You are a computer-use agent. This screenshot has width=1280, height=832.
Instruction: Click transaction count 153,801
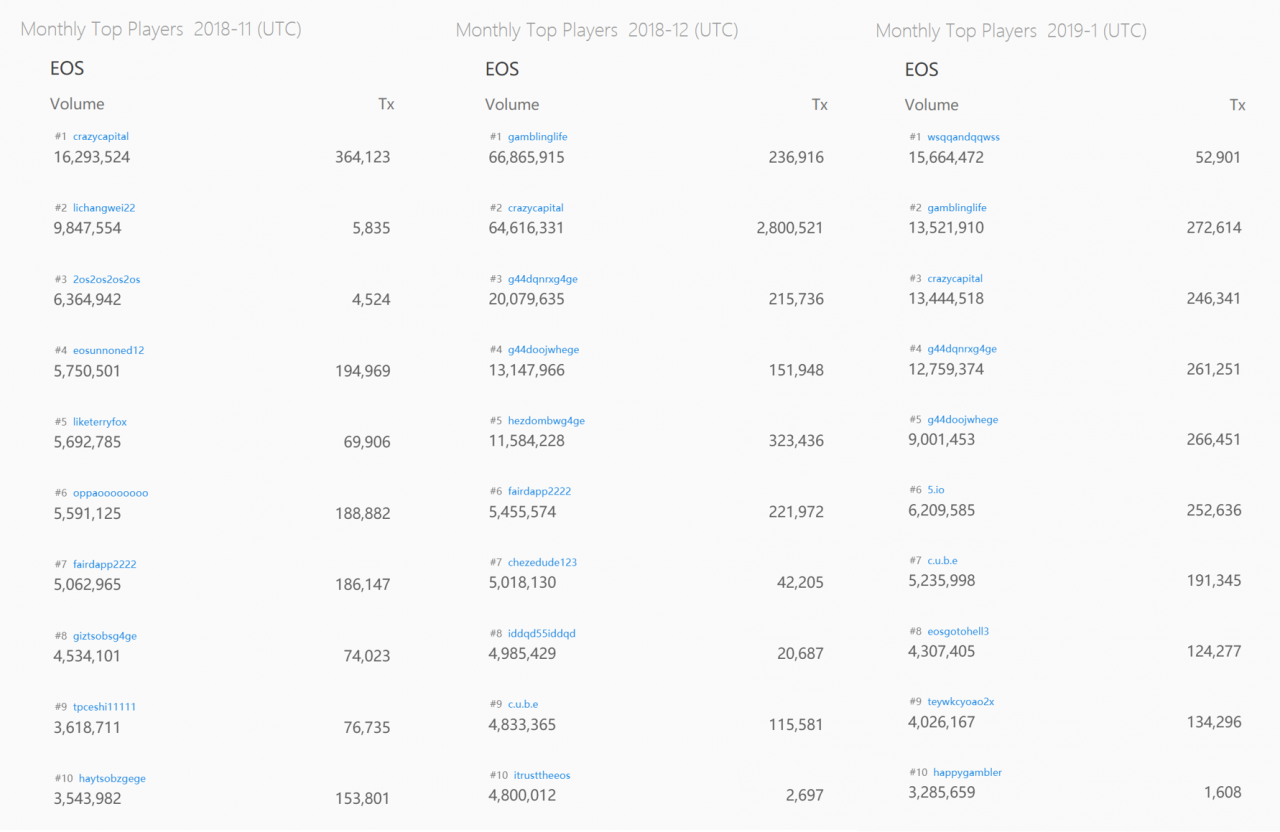363,798
